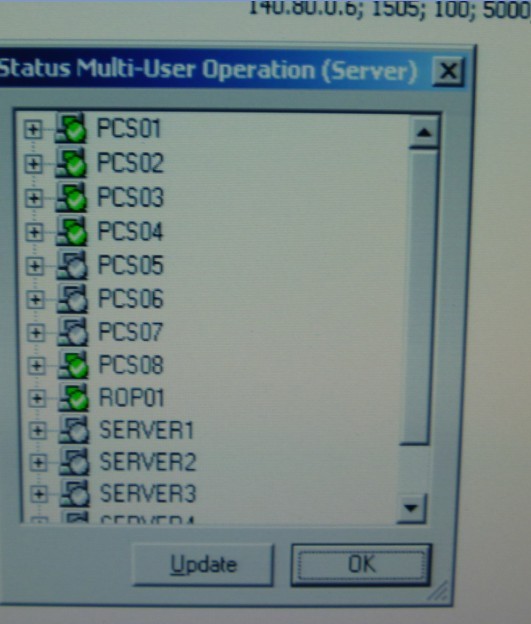The width and height of the screenshot is (531, 624).
Task: Click the Update button
Action: tap(203, 565)
